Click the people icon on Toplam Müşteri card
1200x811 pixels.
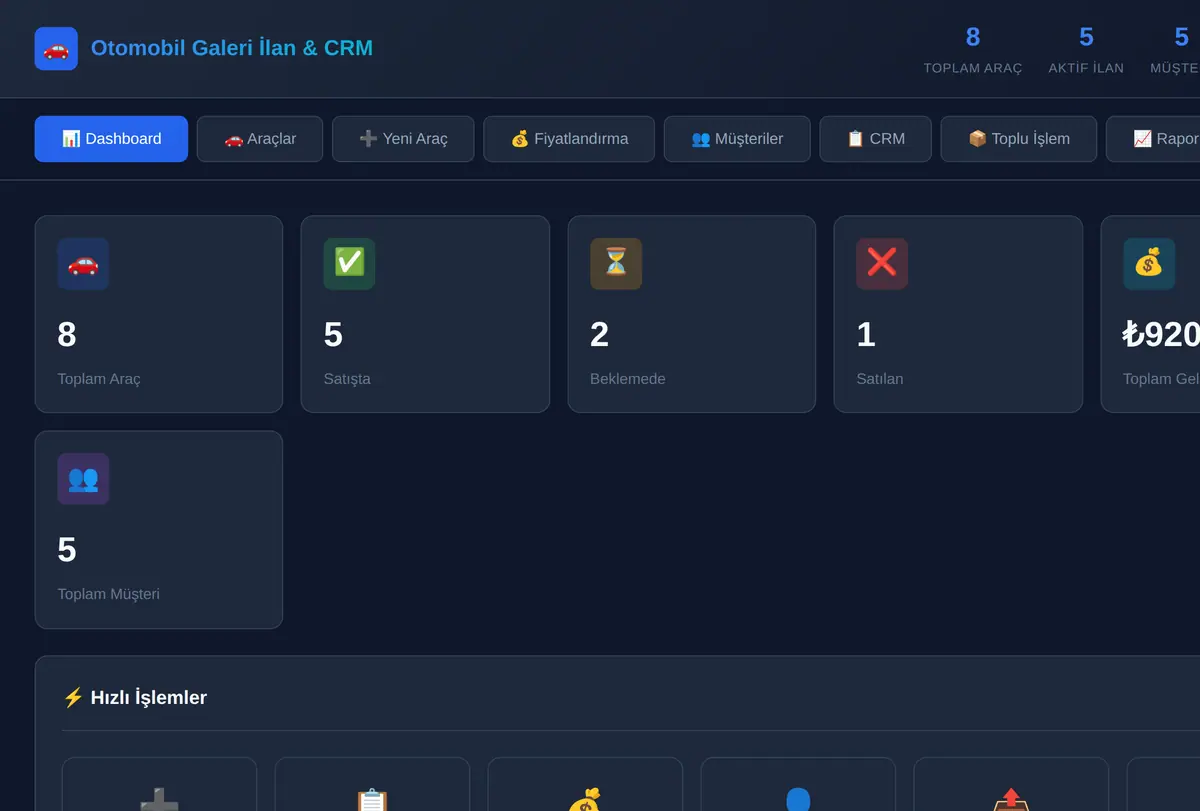[83, 479]
